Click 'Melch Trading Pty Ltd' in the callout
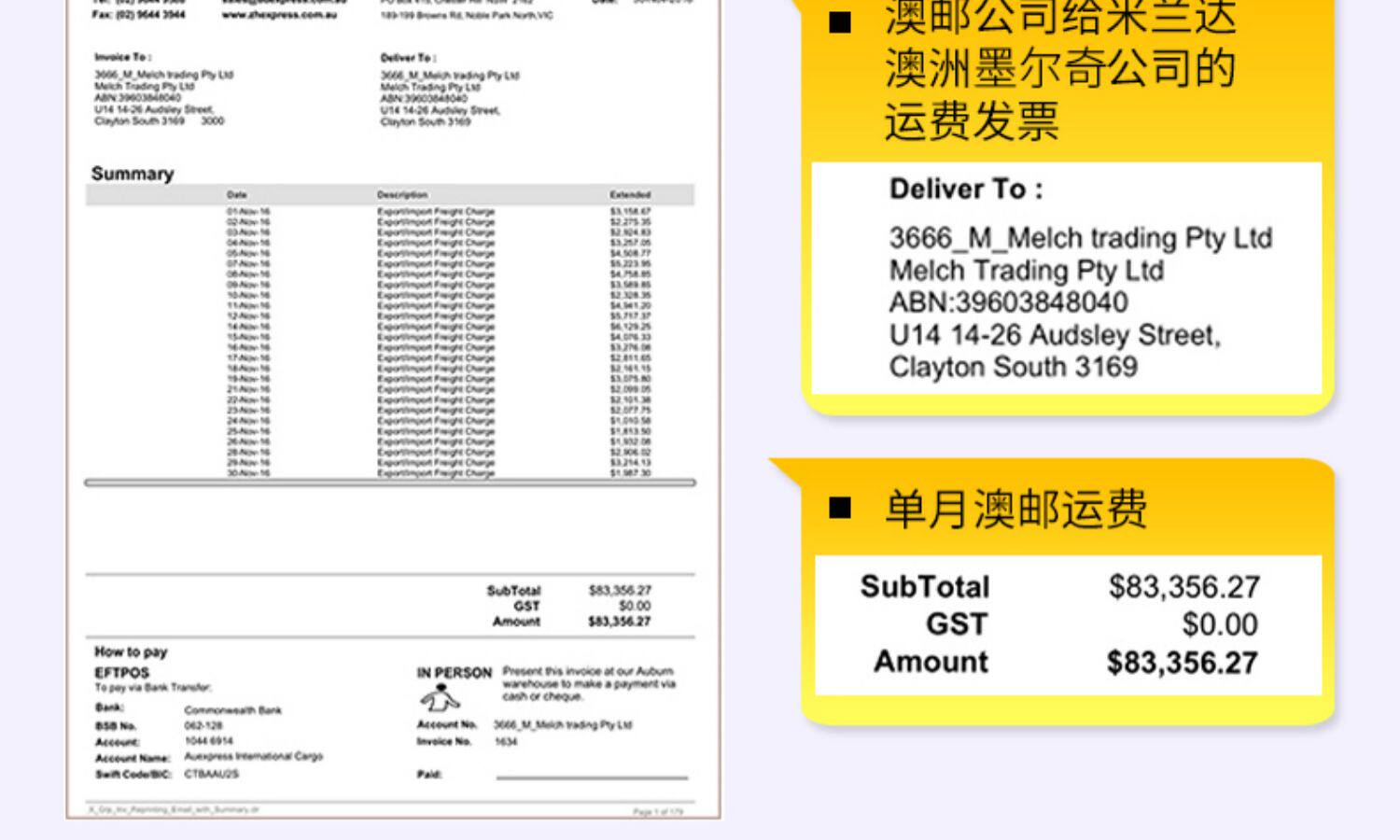This screenshot has width=1400, height=840. coord(1027,271)
